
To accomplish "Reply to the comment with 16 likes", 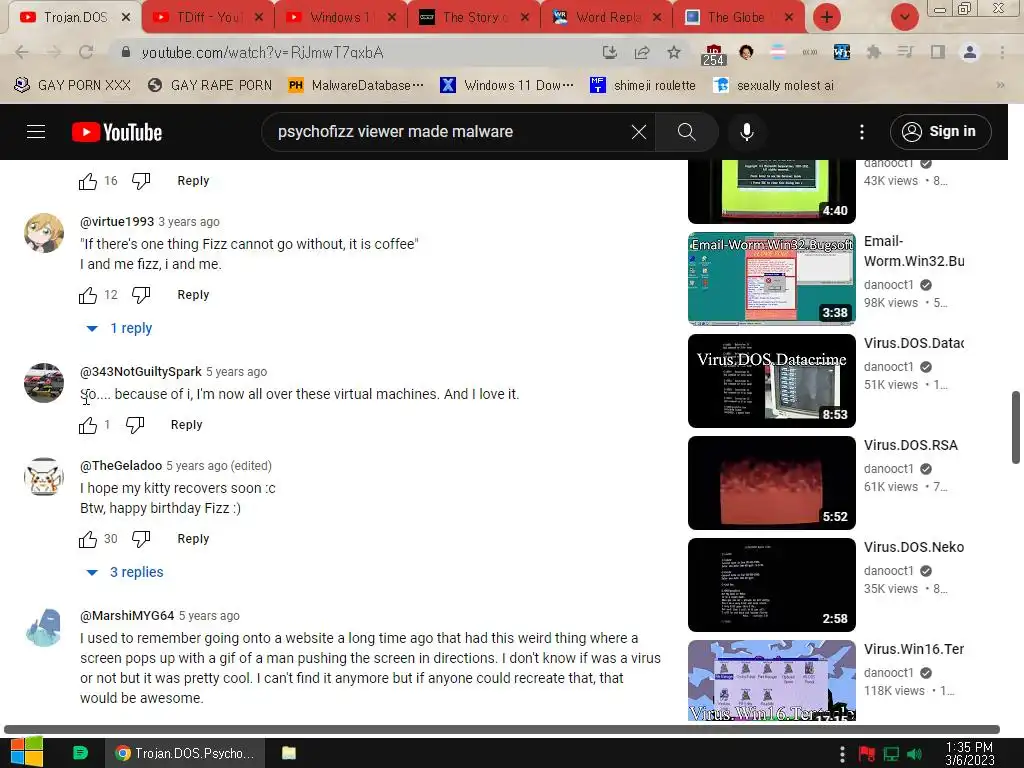I will point(193,181).
